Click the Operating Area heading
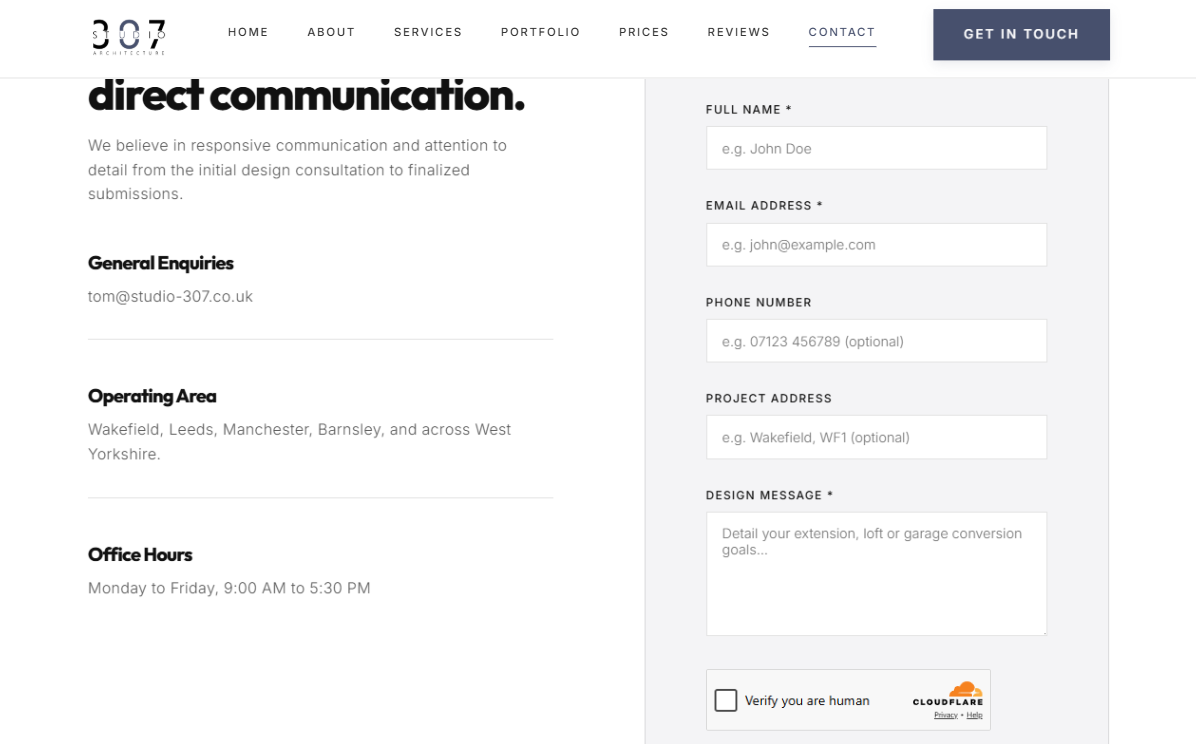The image size is (1196, 744). tap(152, 396)
